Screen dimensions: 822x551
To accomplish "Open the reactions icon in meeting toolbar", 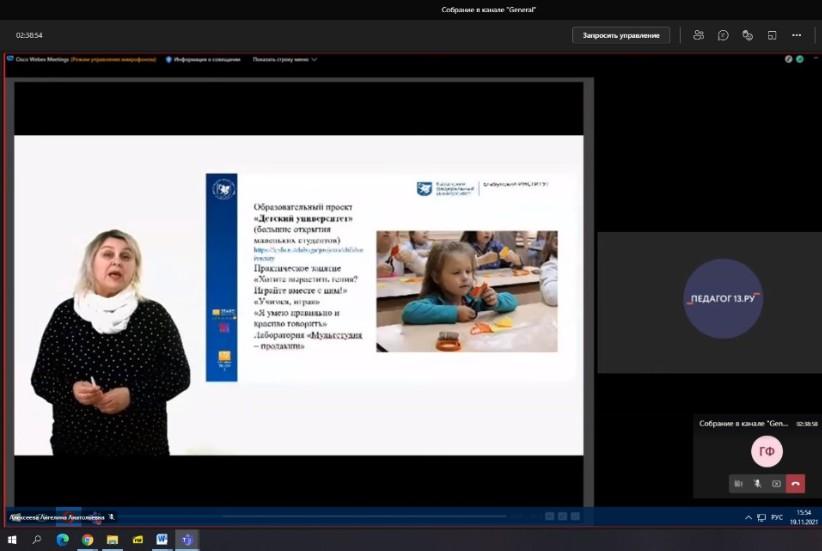I will 747,35.
